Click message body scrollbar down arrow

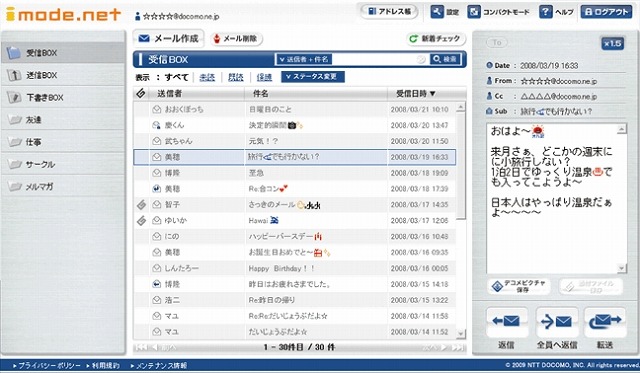tap(622, 269)
